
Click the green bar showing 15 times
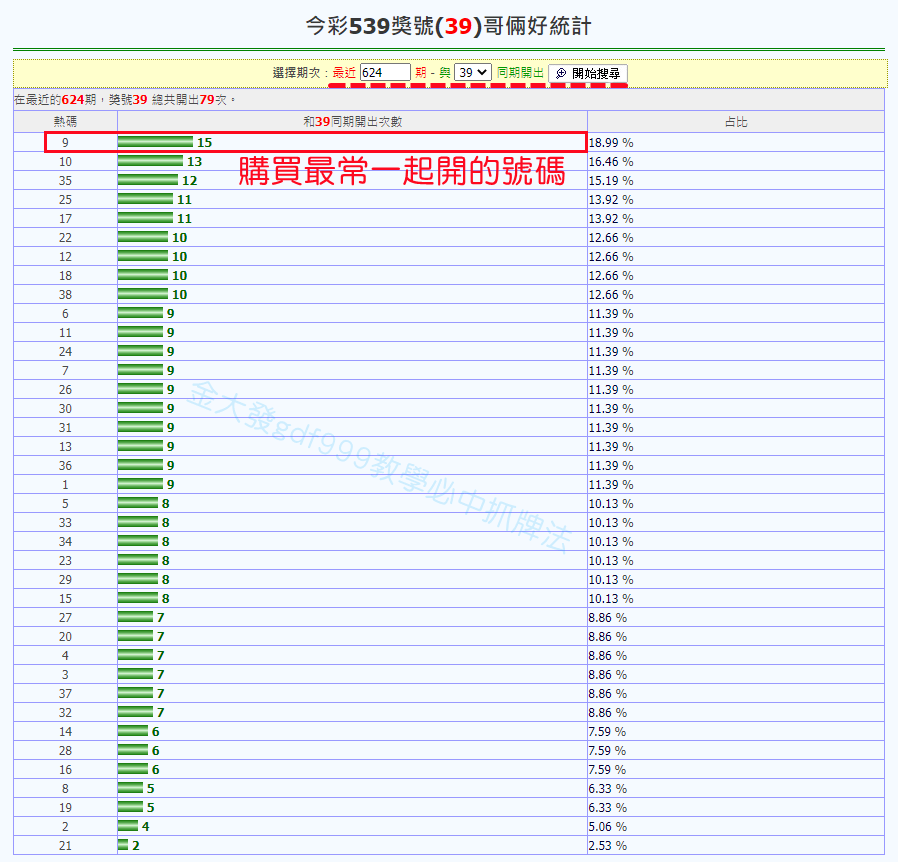[x=155, y=142]
